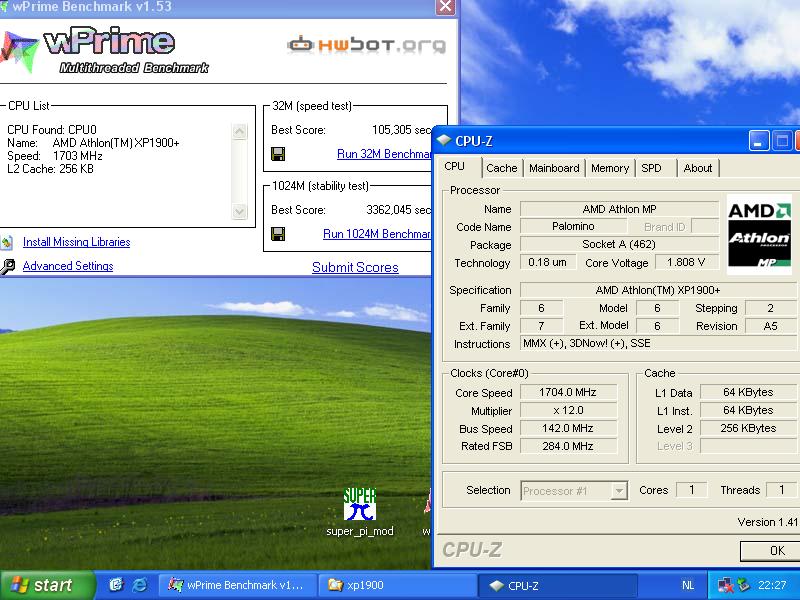Image resolution: width=800 pixels, height=600 pixels.
Task: Click the safely remove hardware tray icon
Action: coord(743,585)
